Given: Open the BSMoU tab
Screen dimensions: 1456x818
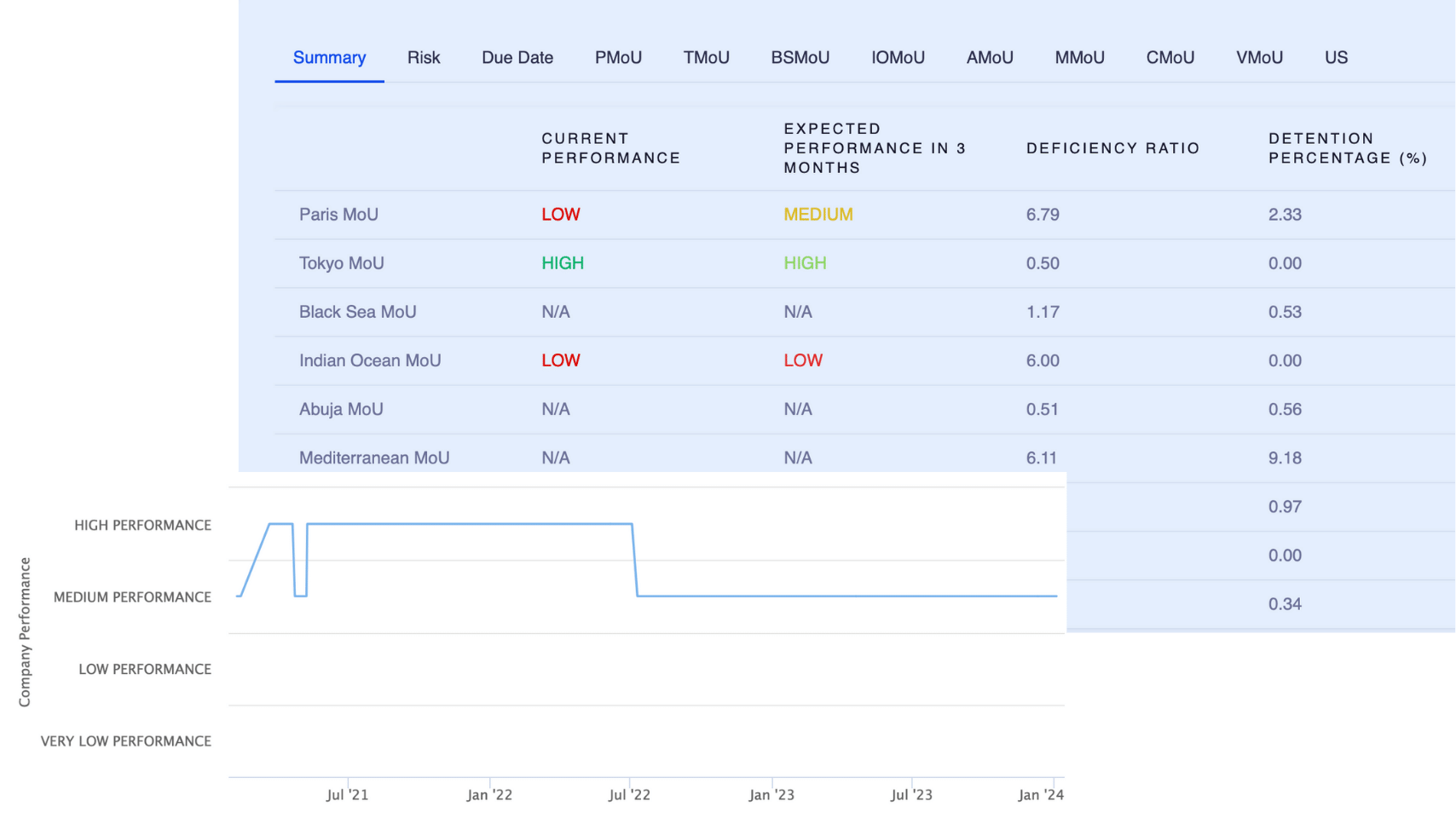Looking at the screenshot, I should 800,58.
